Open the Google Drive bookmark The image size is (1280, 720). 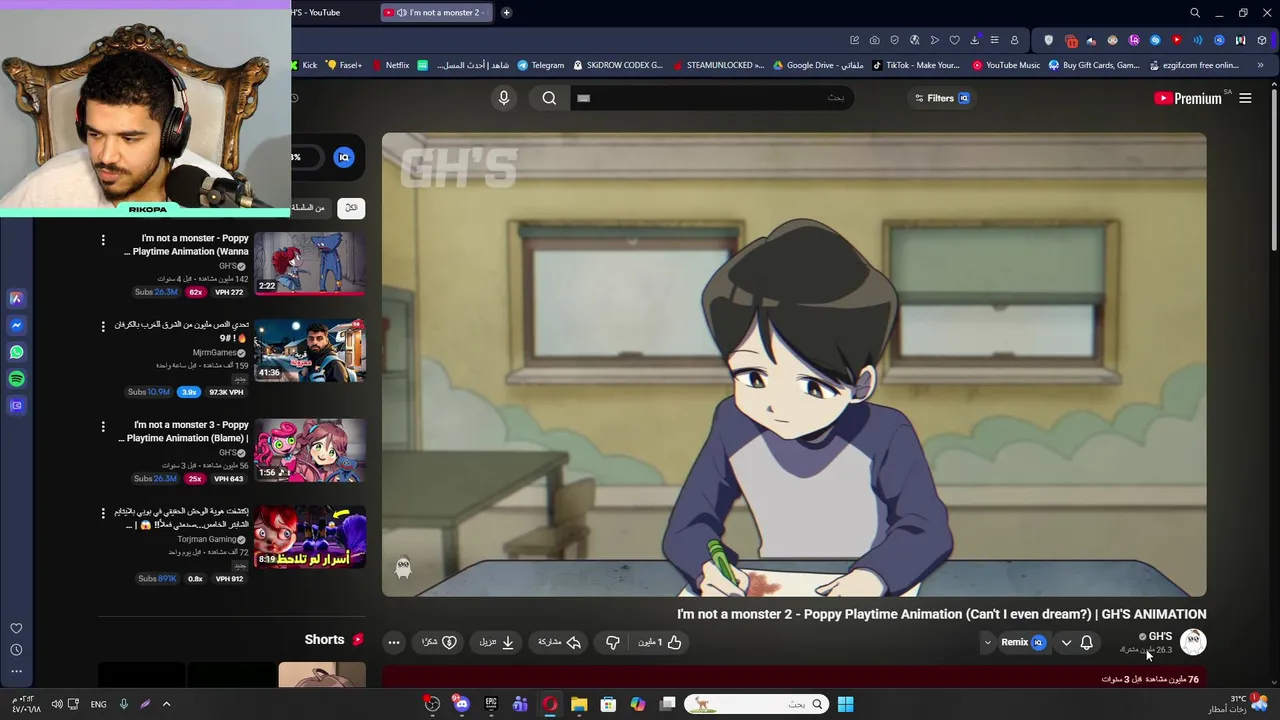(818, 65)
